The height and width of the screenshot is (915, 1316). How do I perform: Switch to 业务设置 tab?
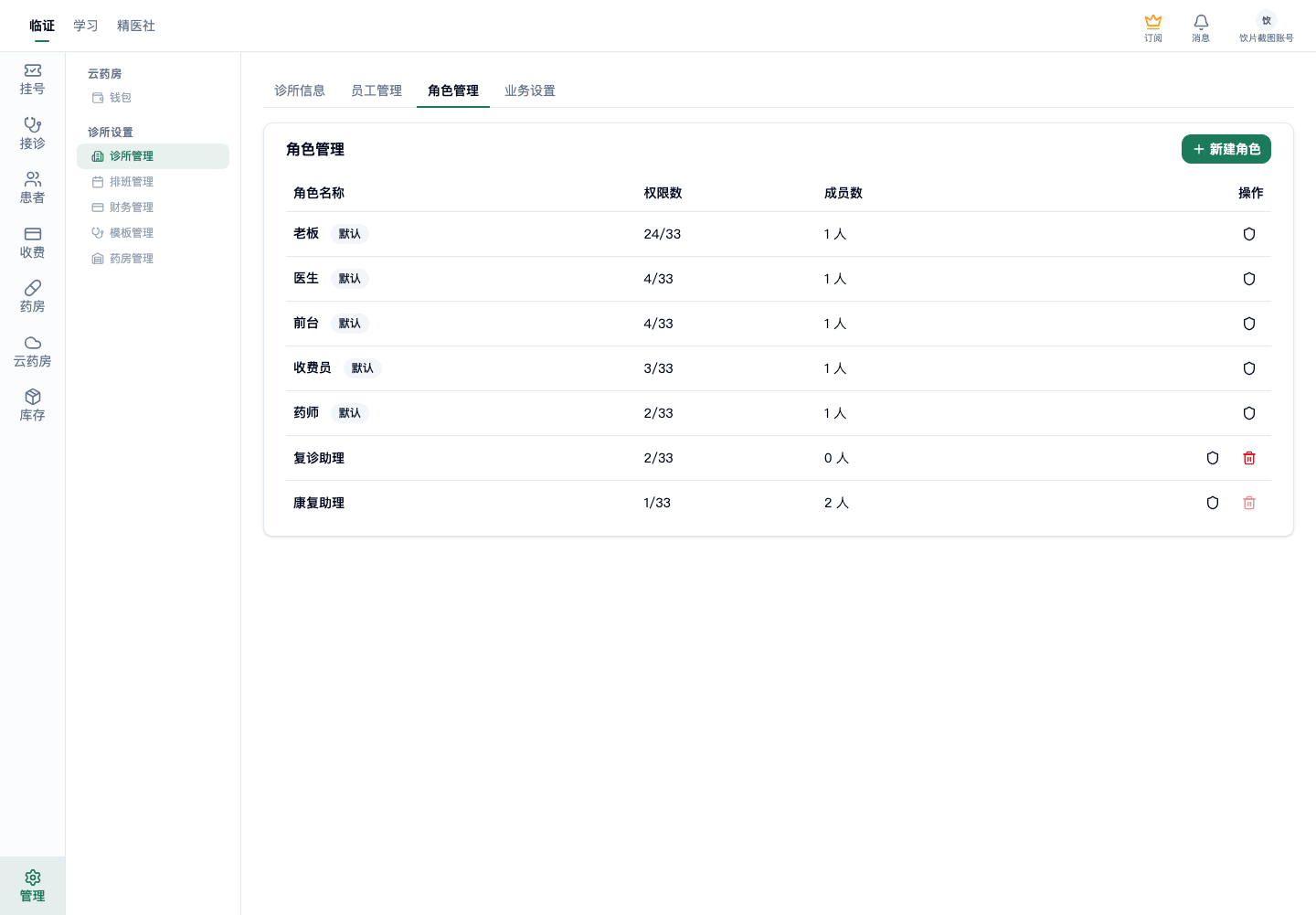tap(530, 90)
